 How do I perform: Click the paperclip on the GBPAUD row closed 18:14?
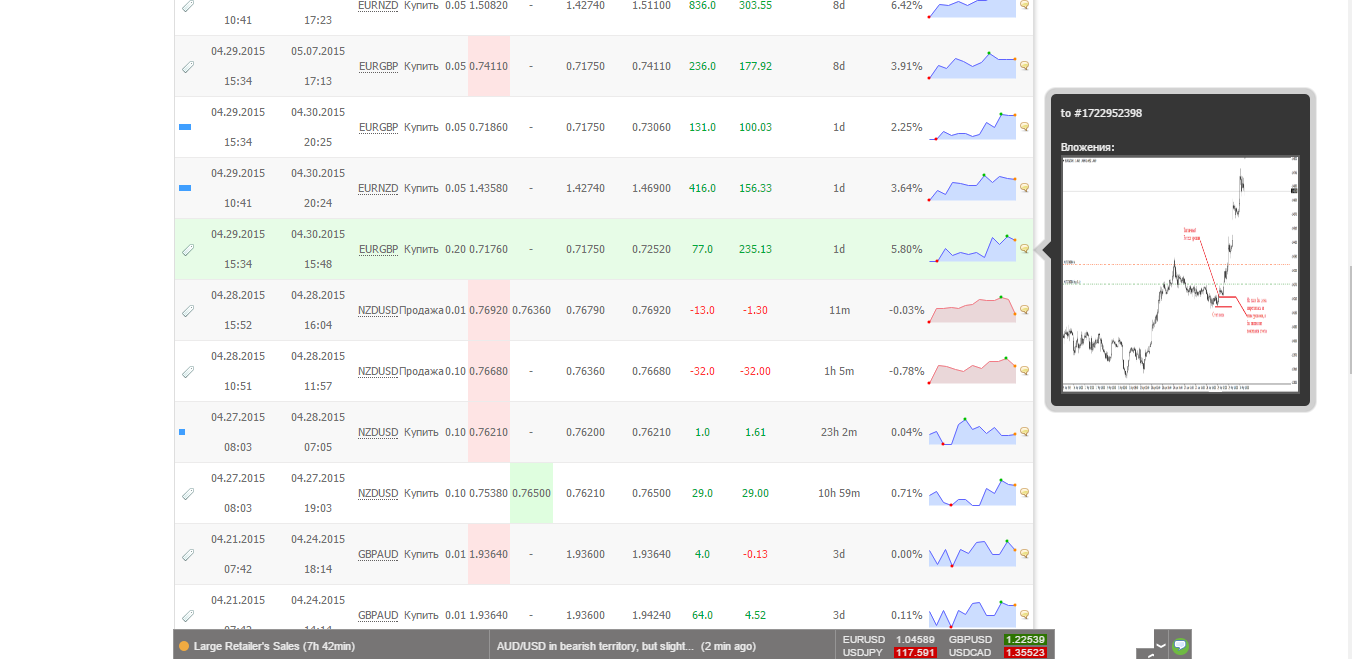(x=187, y=555)
